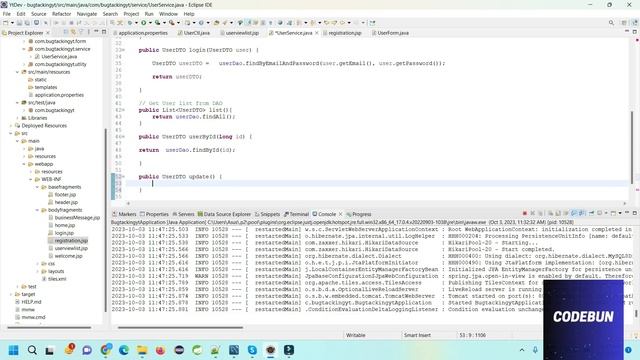Maximize the Project Explorer view
Image resolution: width=640 pixels, height=360 pixels.
pos(104,32)
